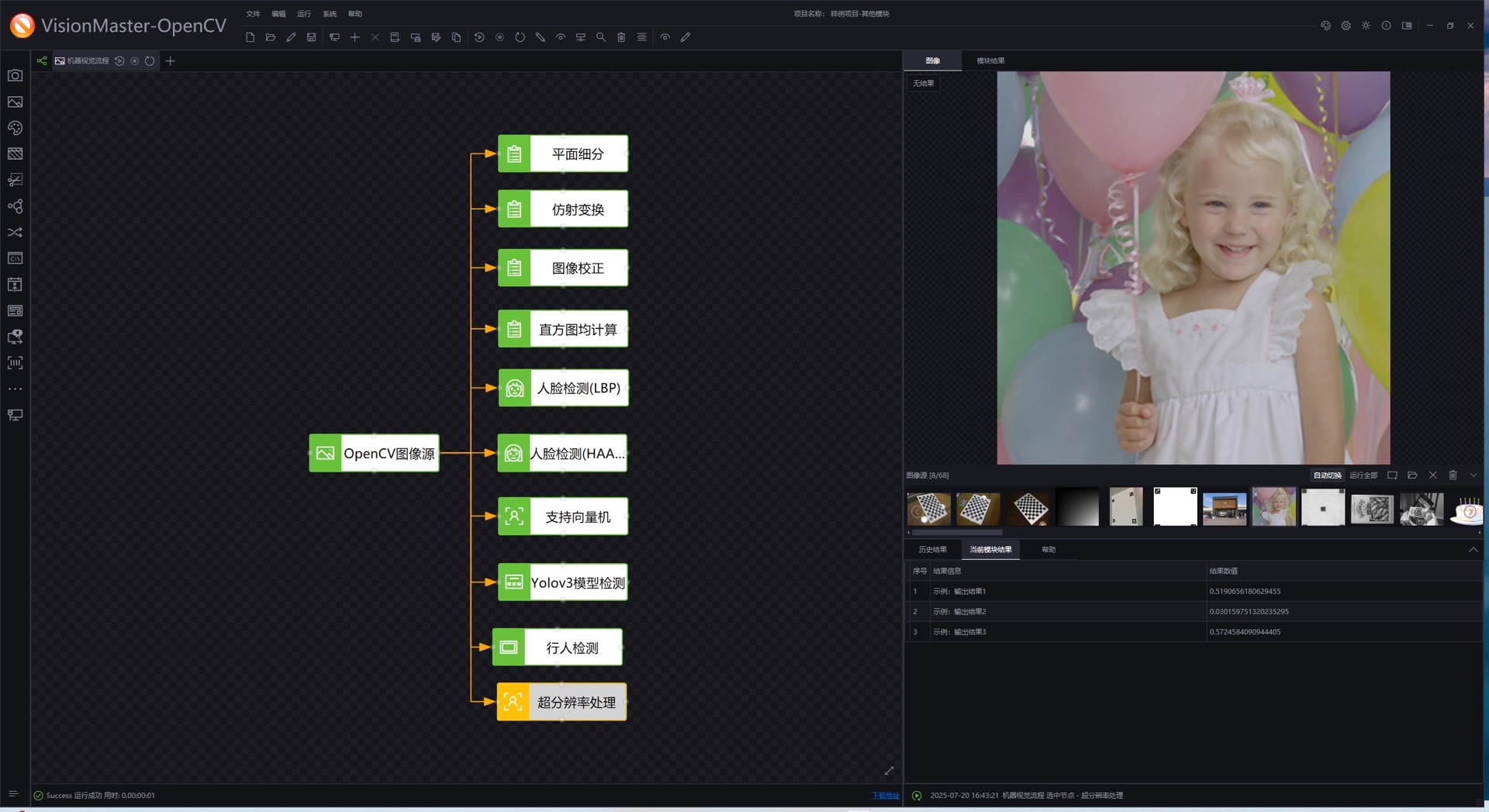Click the add new flow plus icon
This screenshot has height=812, width=1489.
[x=171, y=60]
